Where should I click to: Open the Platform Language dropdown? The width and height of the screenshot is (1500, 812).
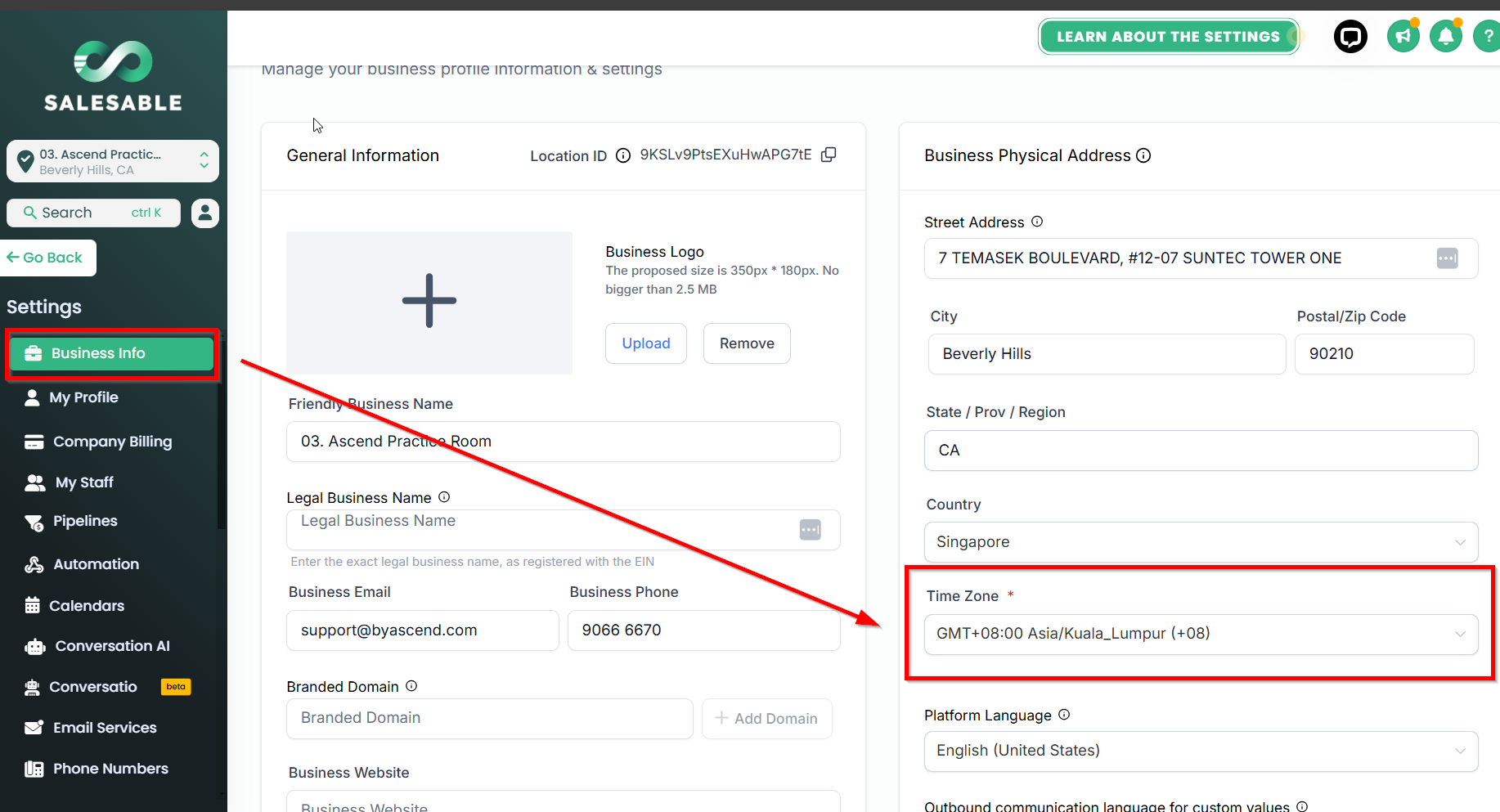pyautogui.click(x=1201, y=751)
